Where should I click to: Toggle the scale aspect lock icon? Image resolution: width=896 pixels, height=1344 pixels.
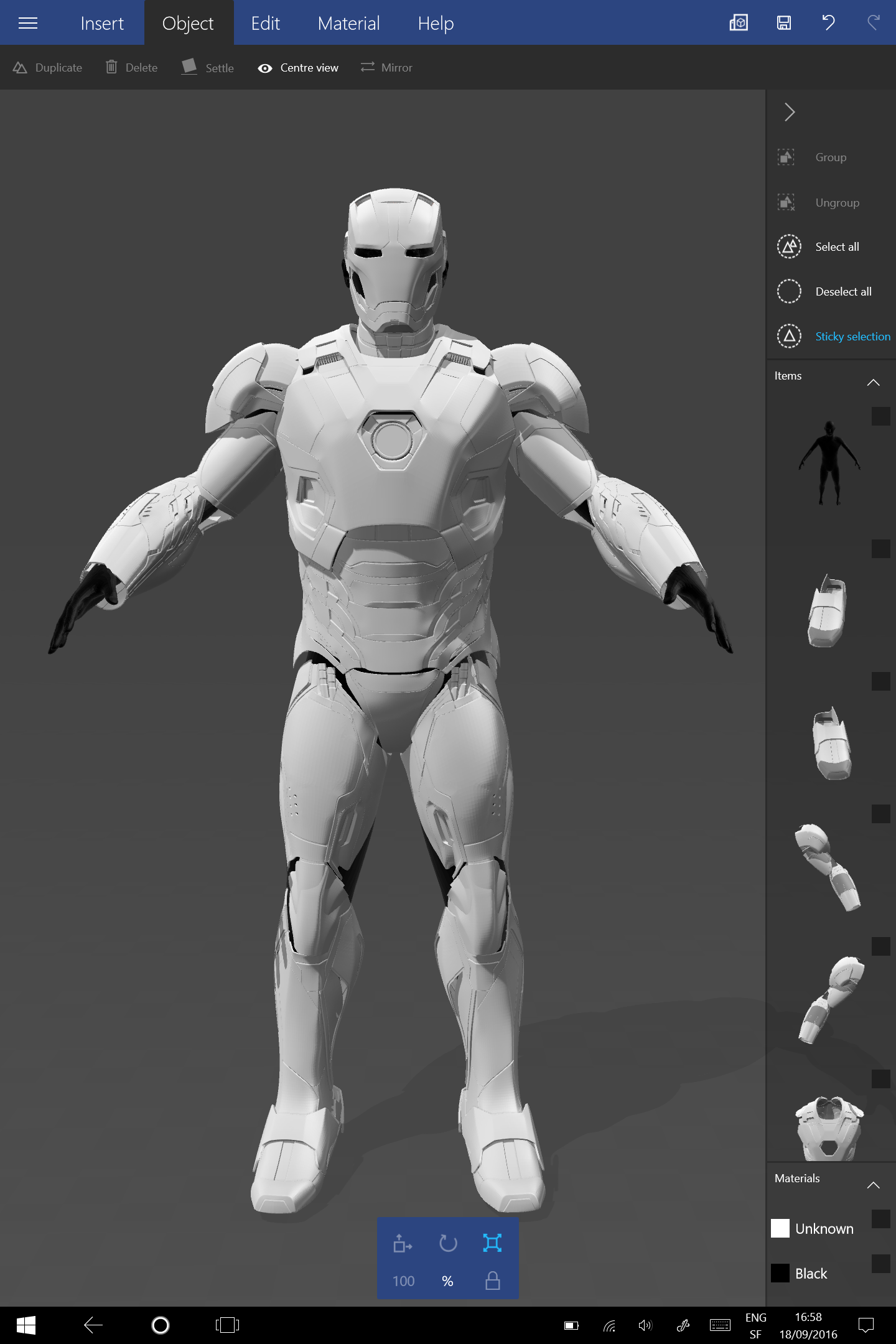492,1281
